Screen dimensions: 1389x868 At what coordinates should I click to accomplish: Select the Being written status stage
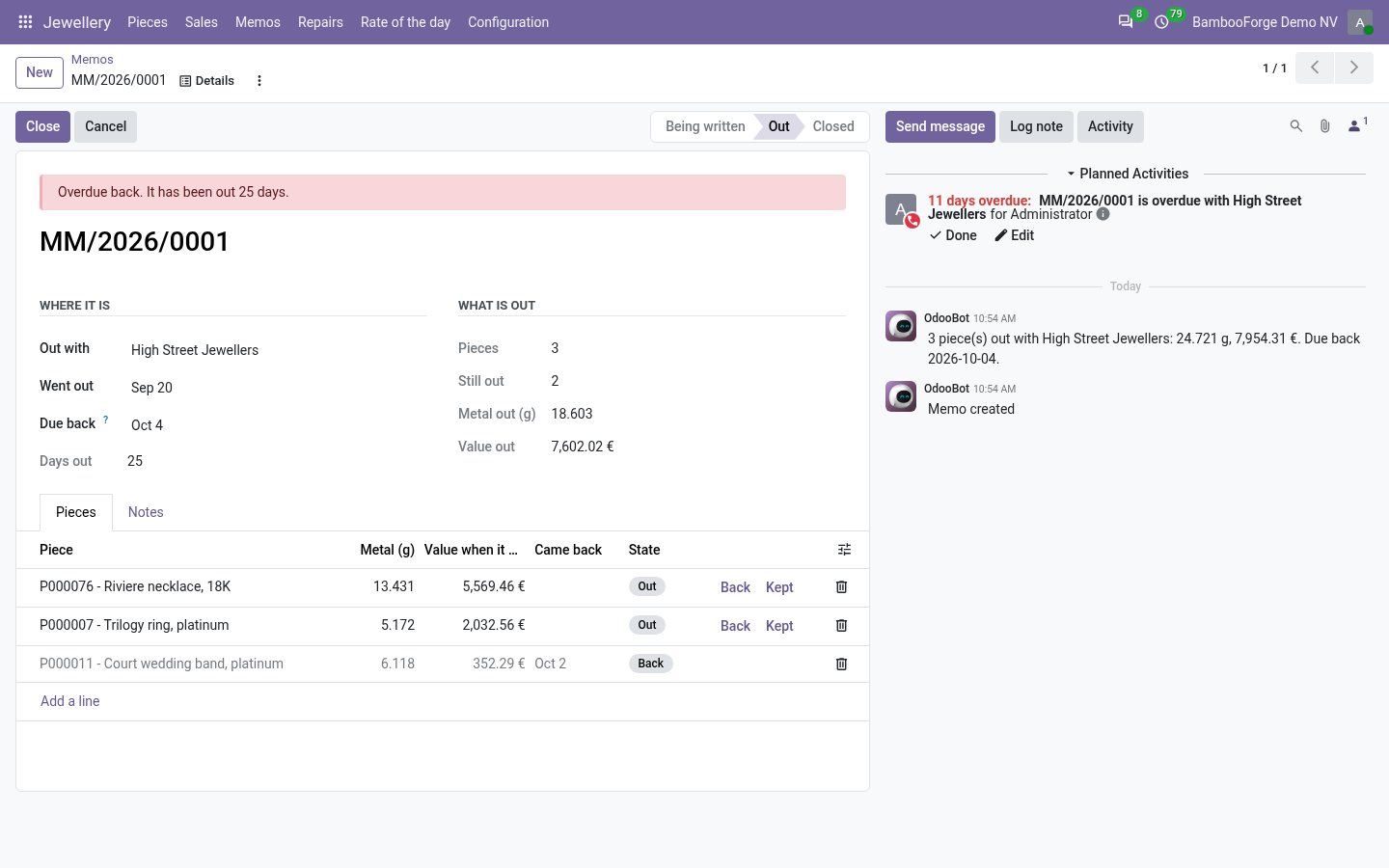705,126
